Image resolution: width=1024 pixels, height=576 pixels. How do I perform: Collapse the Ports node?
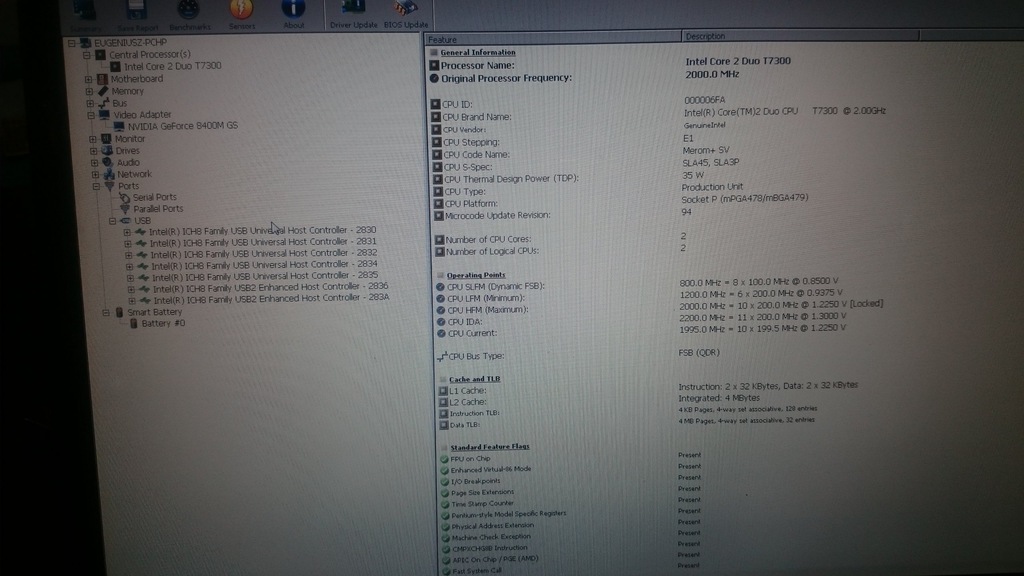[96, 186]
